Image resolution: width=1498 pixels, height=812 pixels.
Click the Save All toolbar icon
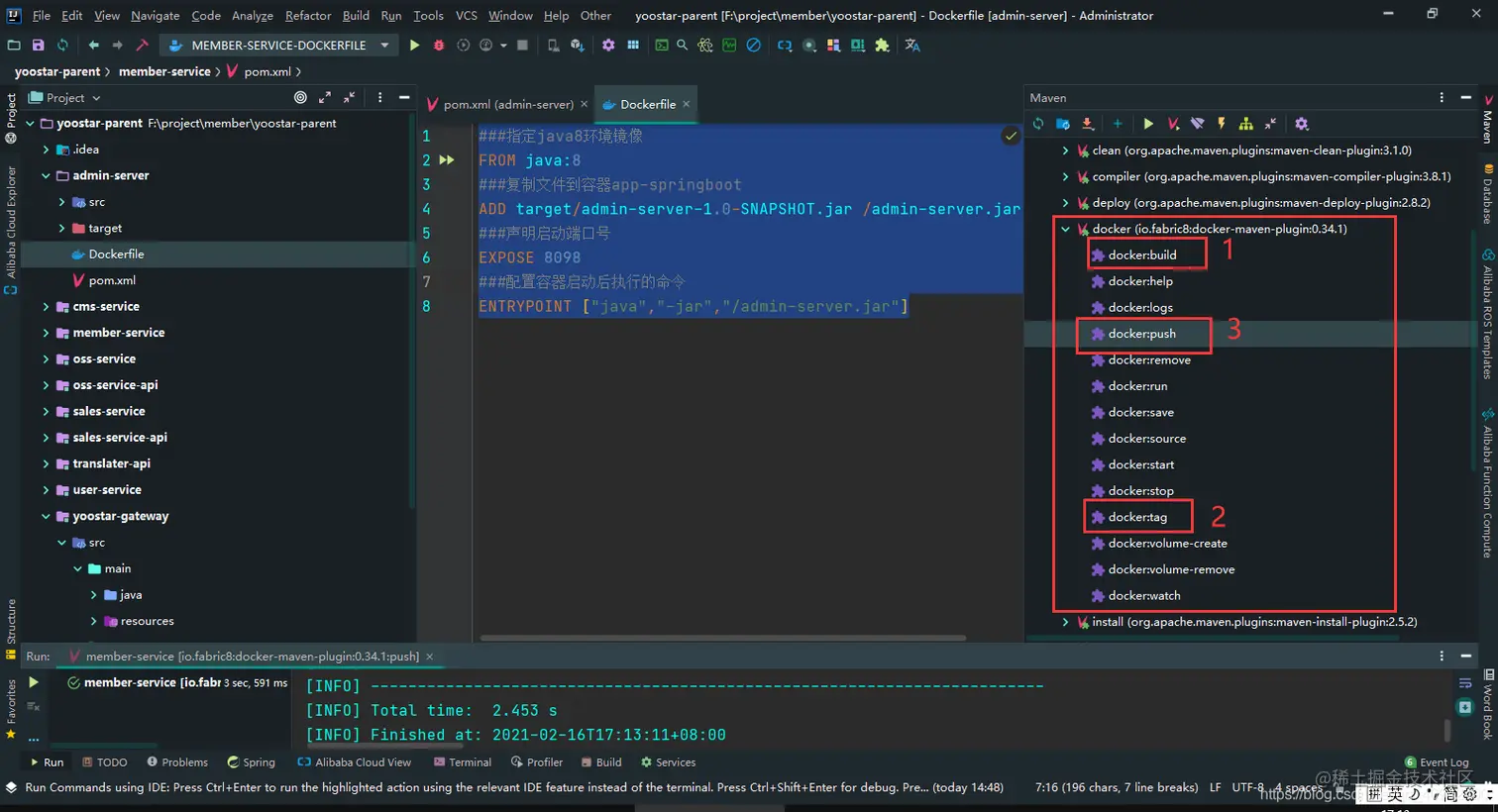click(38, 45)
